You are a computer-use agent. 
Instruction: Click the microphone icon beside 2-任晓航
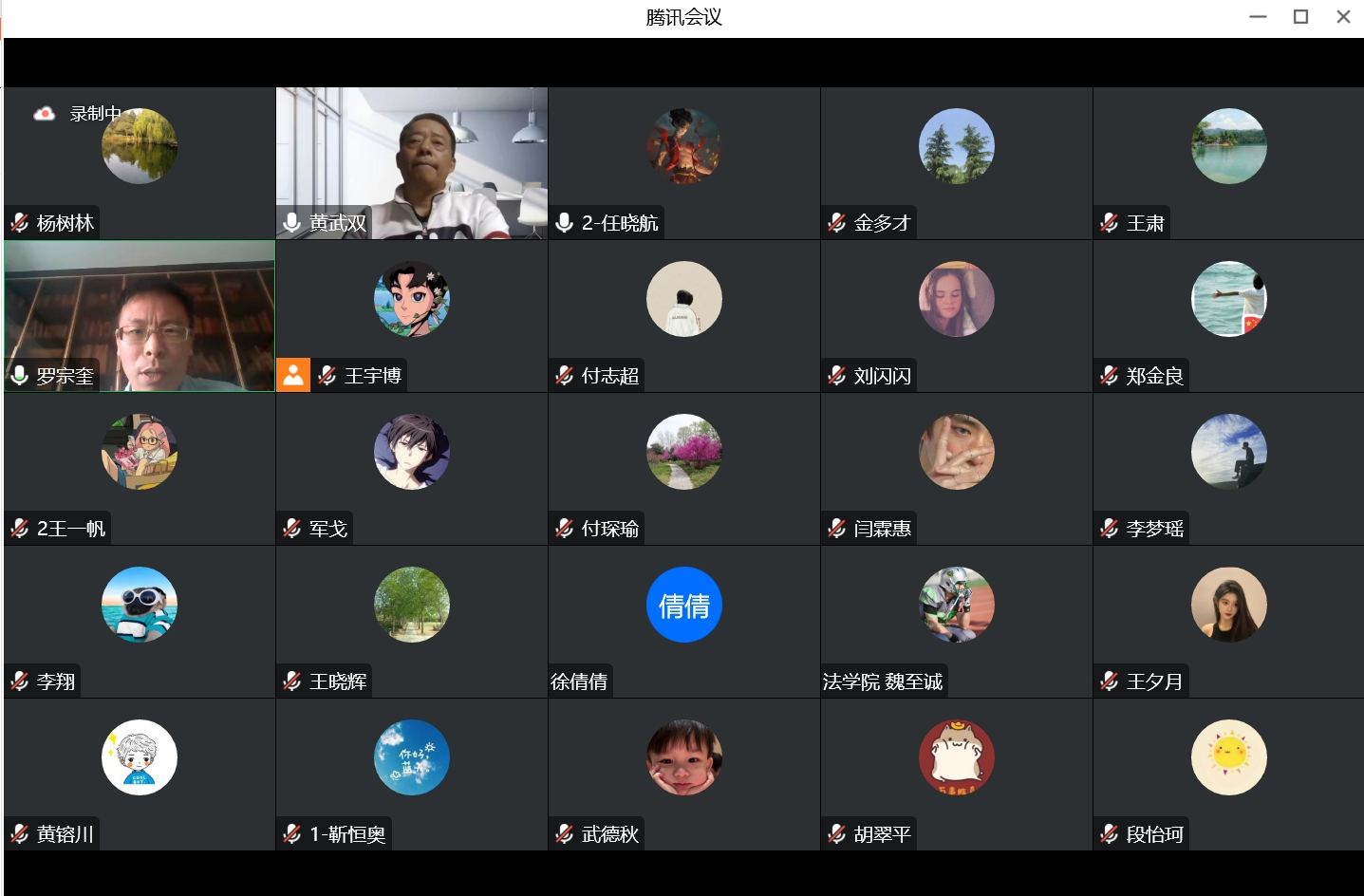(x=565, y=223)
